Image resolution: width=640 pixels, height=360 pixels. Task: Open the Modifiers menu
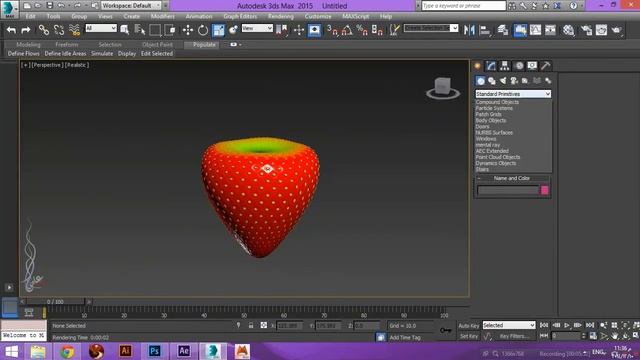click(x=162, y=16)
